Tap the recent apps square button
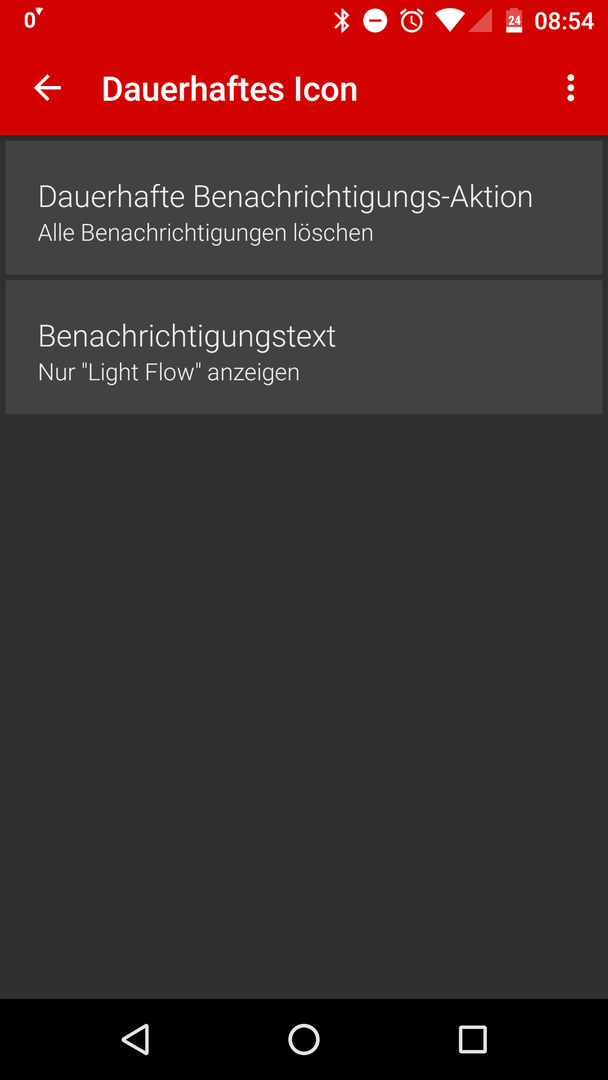The image size is (608, 1080). pyautogui.click(x=472, y=1039)
